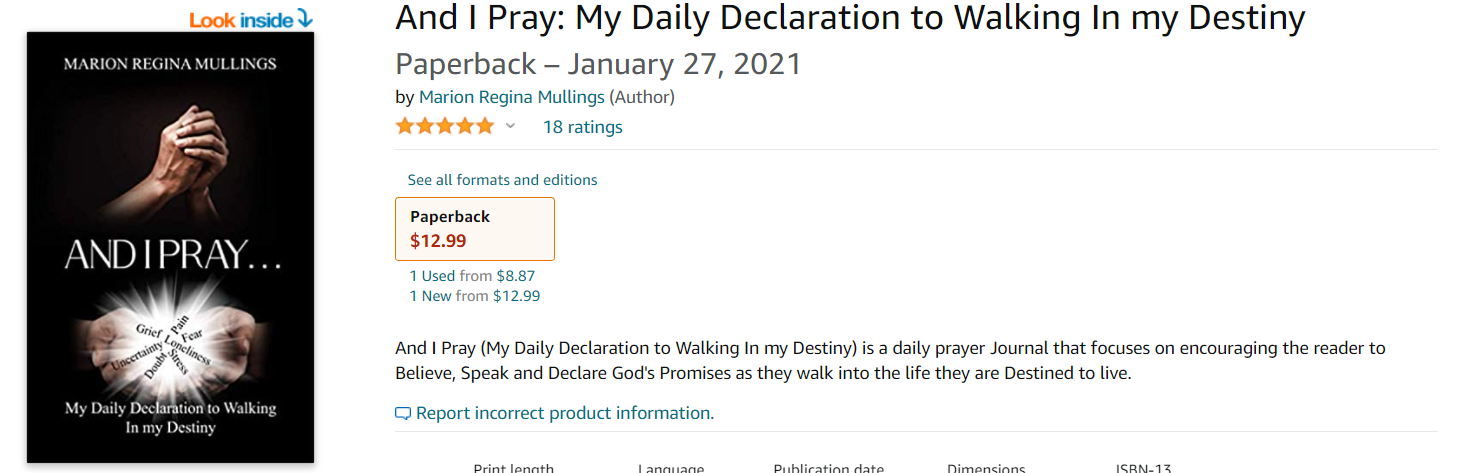Click the Look inside arrow icon
This screenshot has width=1475, height=473.
pyautogui.click(x=306, y=19)
